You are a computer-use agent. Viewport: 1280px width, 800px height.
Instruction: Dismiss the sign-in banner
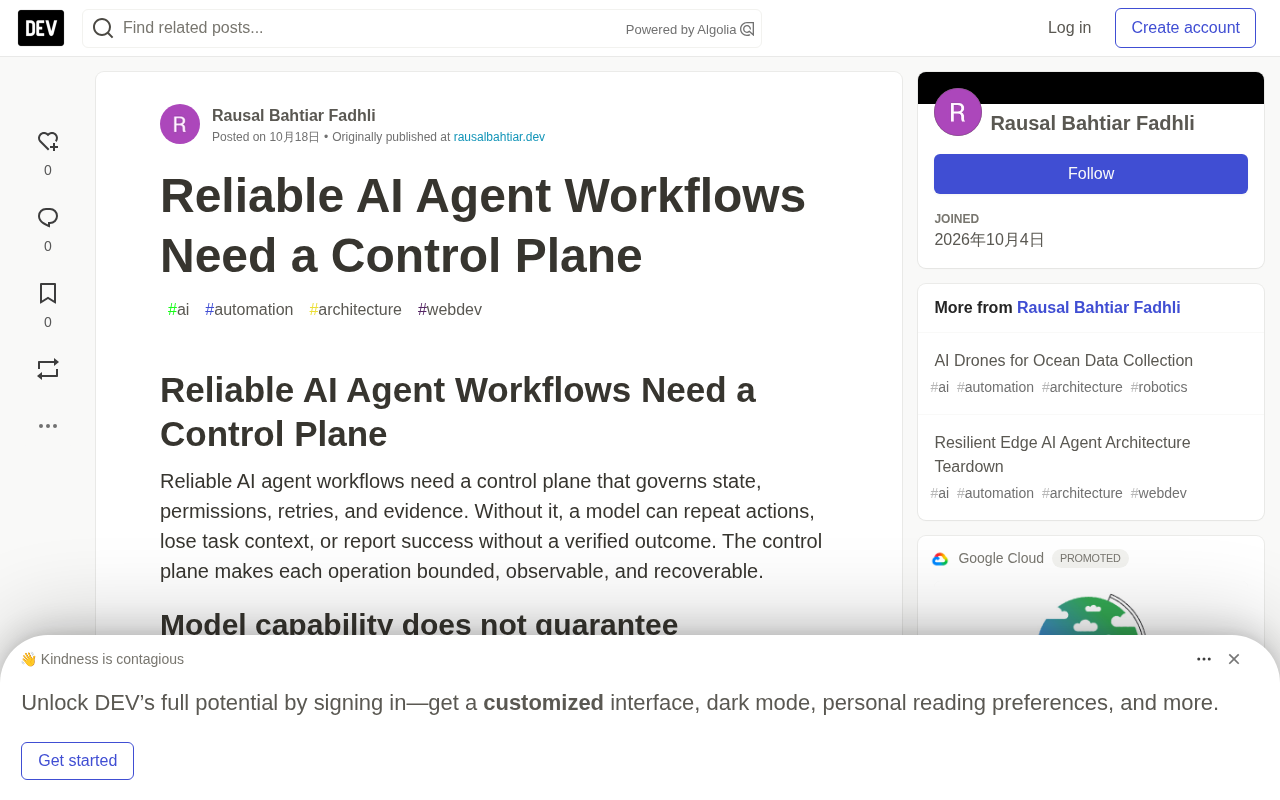click(1234, 659)
